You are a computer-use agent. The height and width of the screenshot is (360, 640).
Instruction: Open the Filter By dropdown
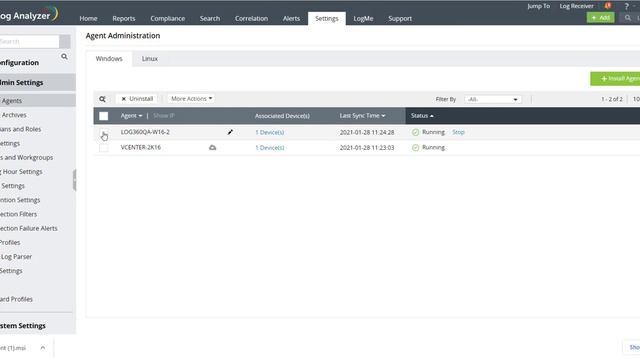coord(493,99)
